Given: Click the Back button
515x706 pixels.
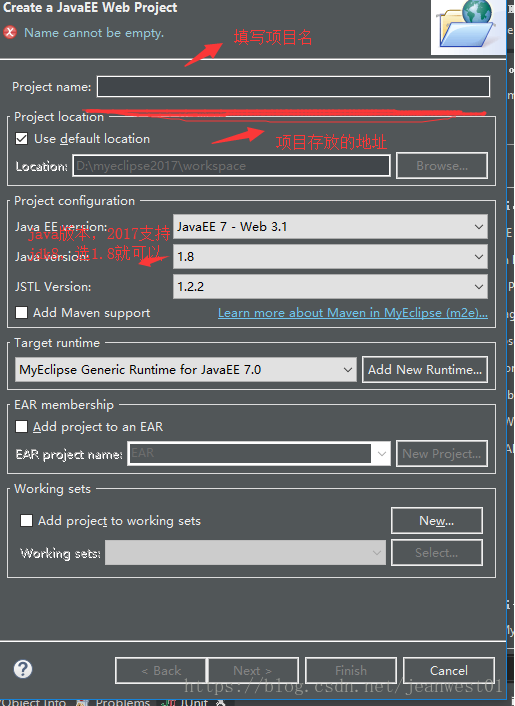Looking at the screenshot, I should (161, 670).
